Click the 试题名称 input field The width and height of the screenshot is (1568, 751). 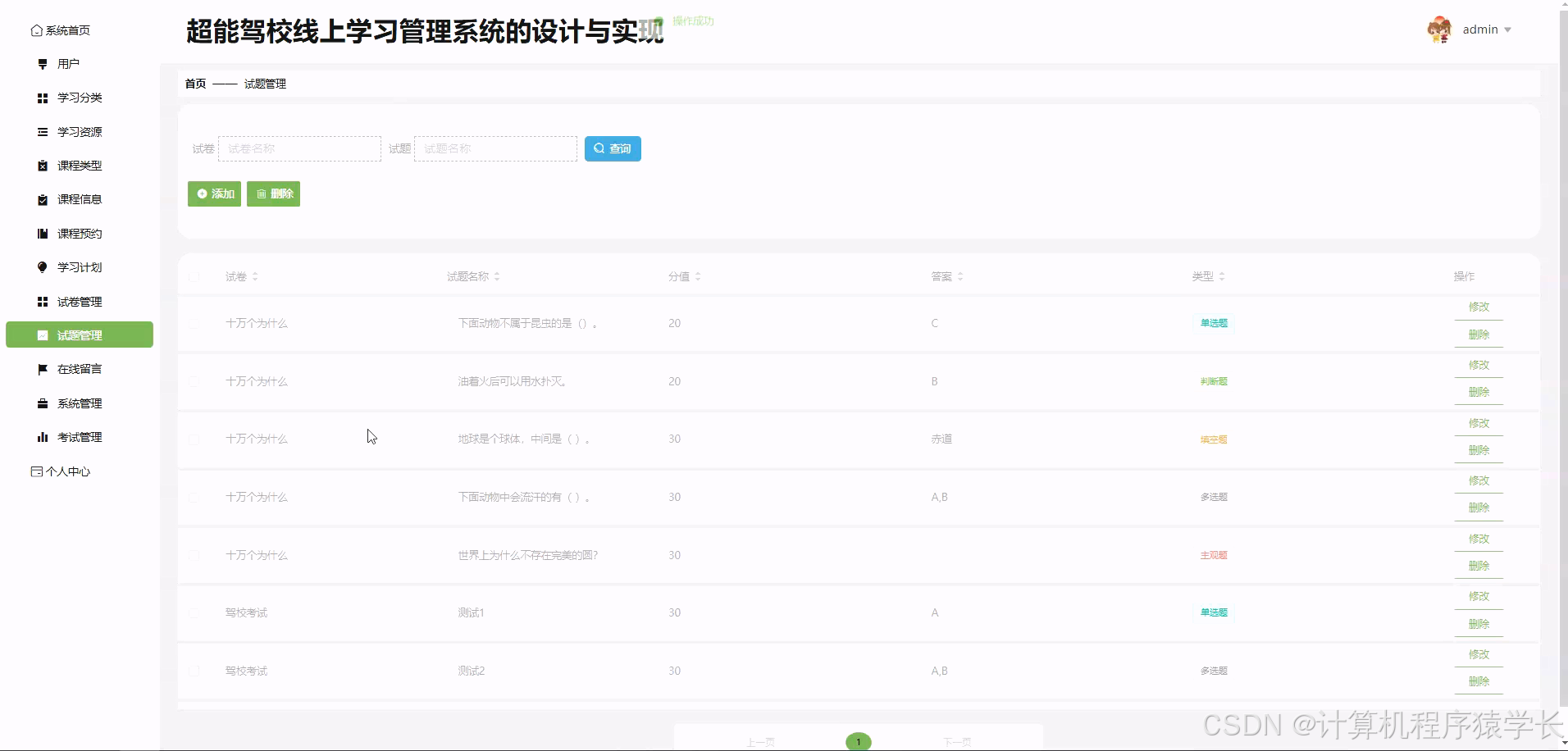pyautogui.click(x=495, y=148)
